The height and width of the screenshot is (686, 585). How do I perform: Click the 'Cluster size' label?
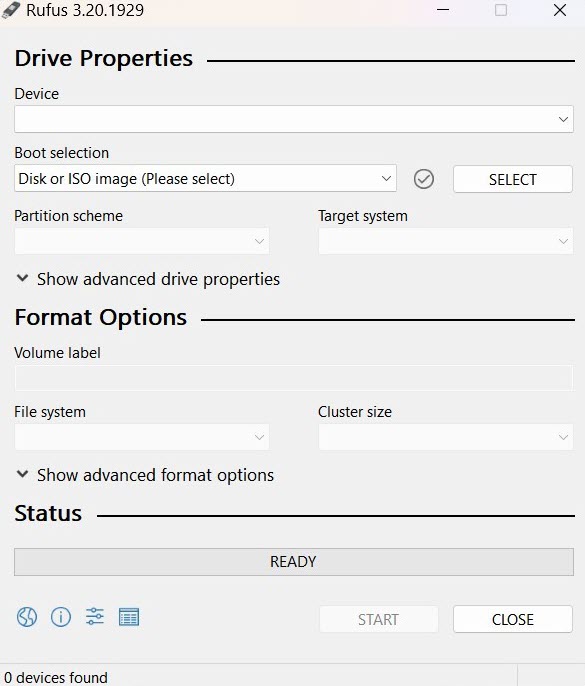click(x=355, y=412)
